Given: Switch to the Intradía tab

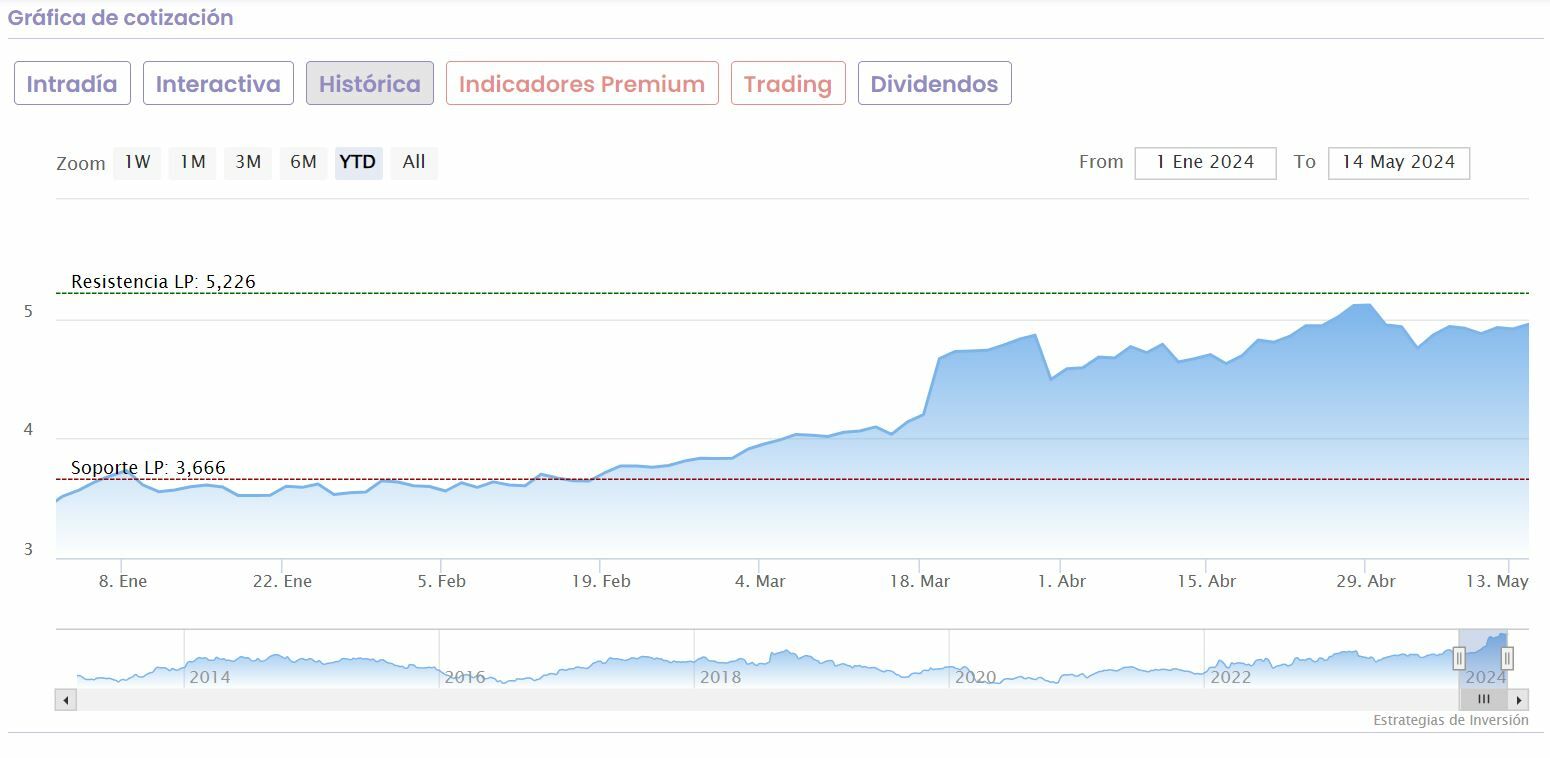Looking at the screenshot, I should (x=72, y=84).
